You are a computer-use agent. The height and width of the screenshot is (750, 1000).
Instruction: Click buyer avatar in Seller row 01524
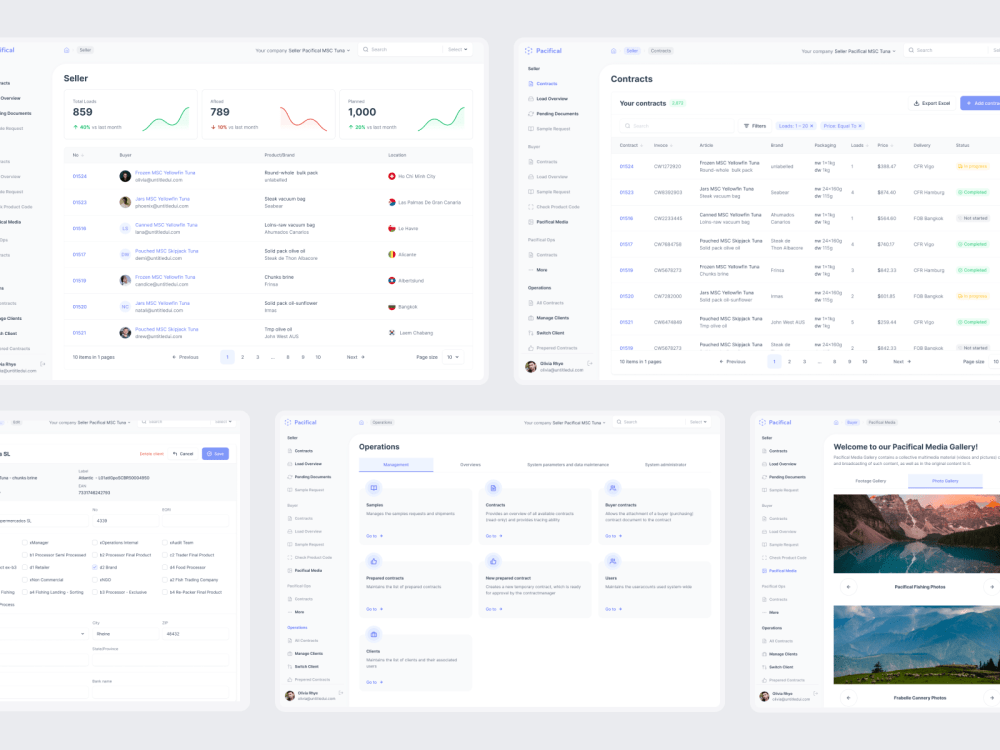pos(125,176)
